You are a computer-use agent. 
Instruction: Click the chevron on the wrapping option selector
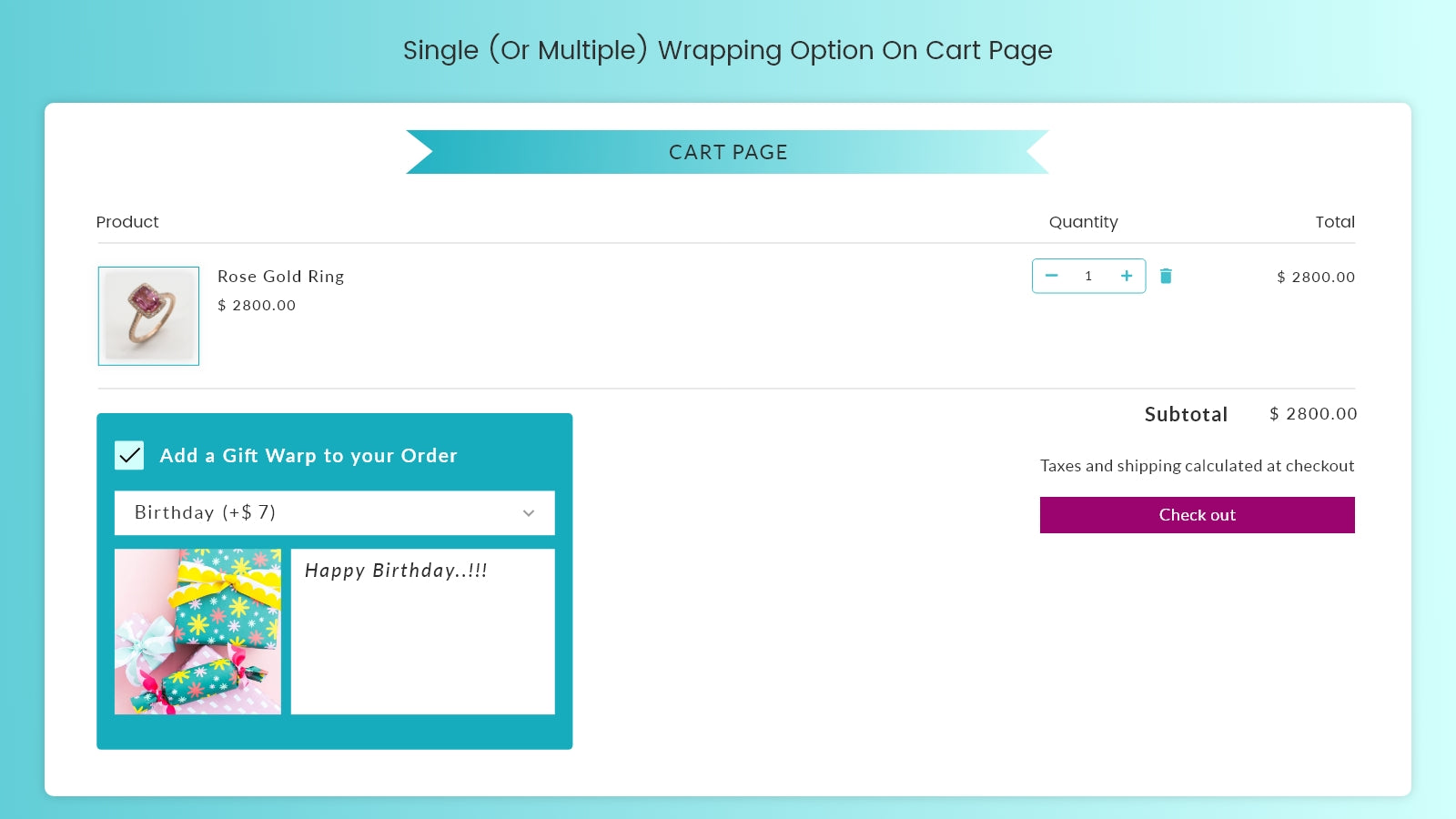[x=529, y=513]
